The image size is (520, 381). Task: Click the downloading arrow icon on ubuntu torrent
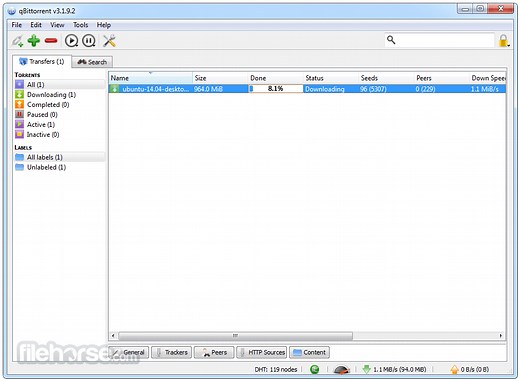tap(115, 89)
